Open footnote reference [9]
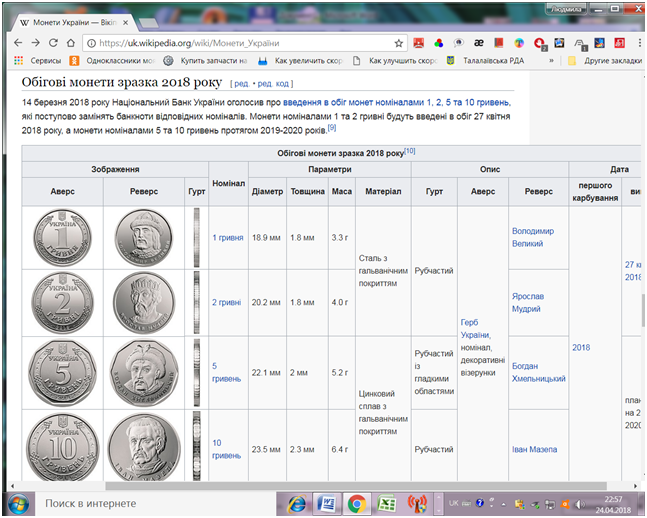The width and height of the screenshot is (647, 518). tap(332, 128)
